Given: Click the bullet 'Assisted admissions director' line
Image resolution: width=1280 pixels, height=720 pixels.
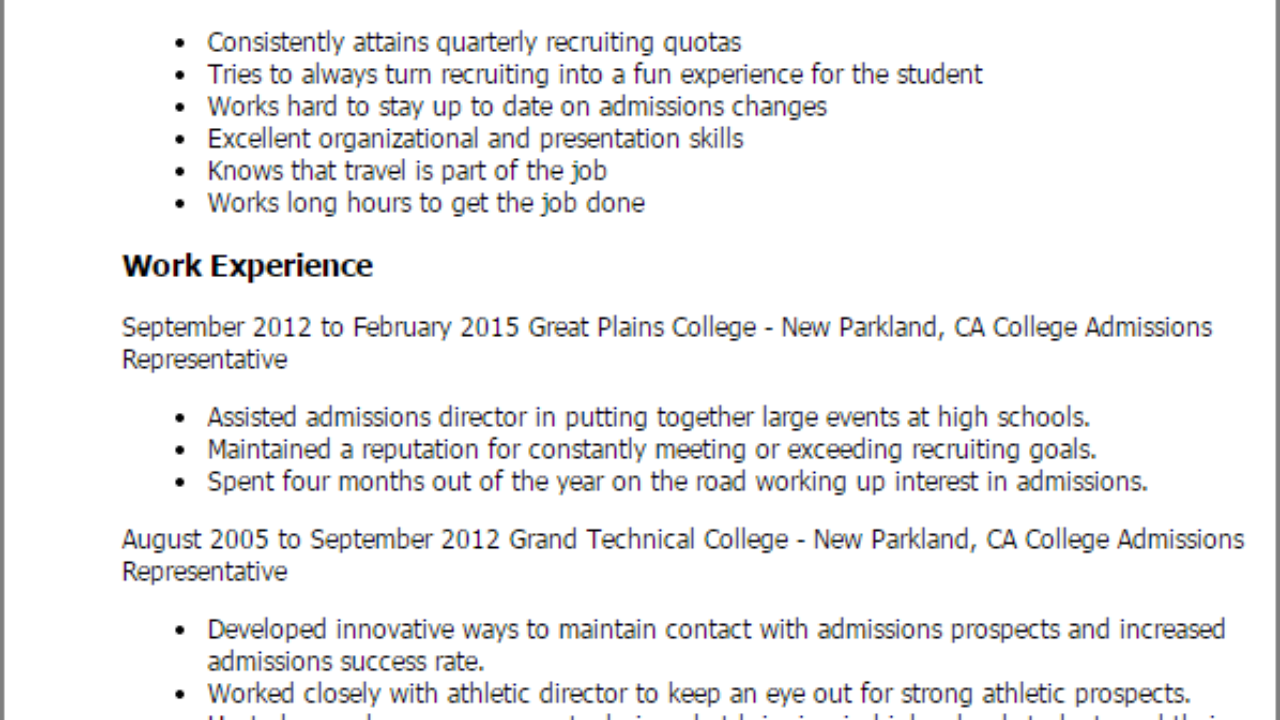Looking at the screenshot, I should coord(648,417).
